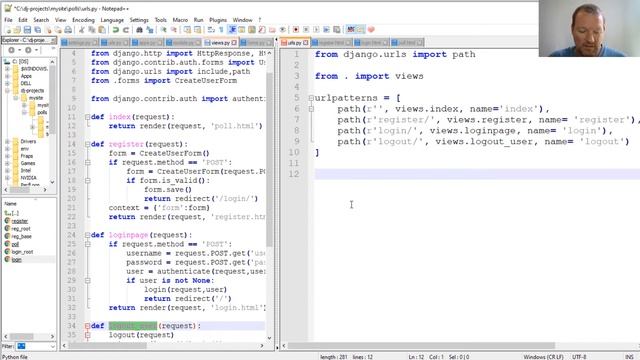Open the Edit menu
The image size is (640, 360).
tap(23, 20)
